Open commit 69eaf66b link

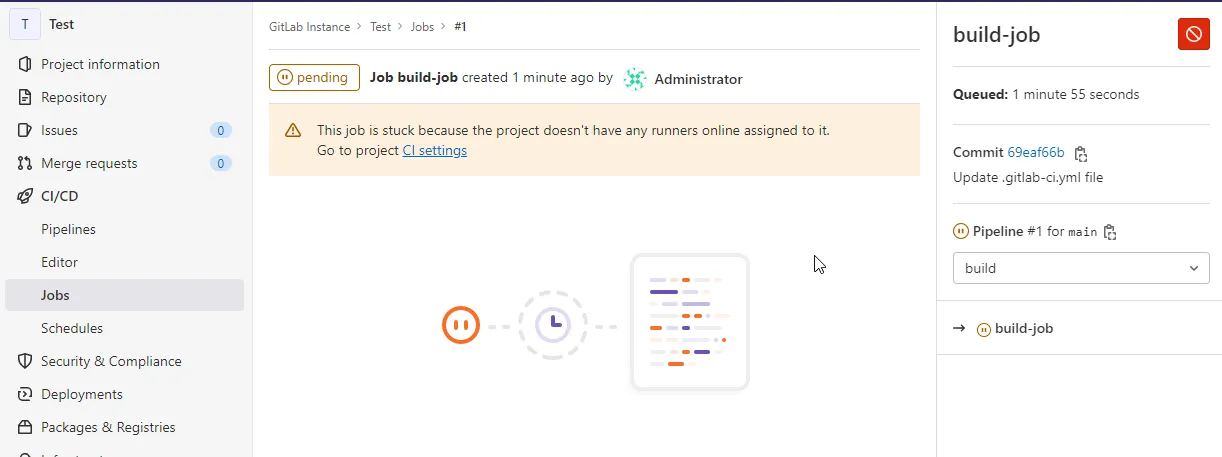(1035, 153)
